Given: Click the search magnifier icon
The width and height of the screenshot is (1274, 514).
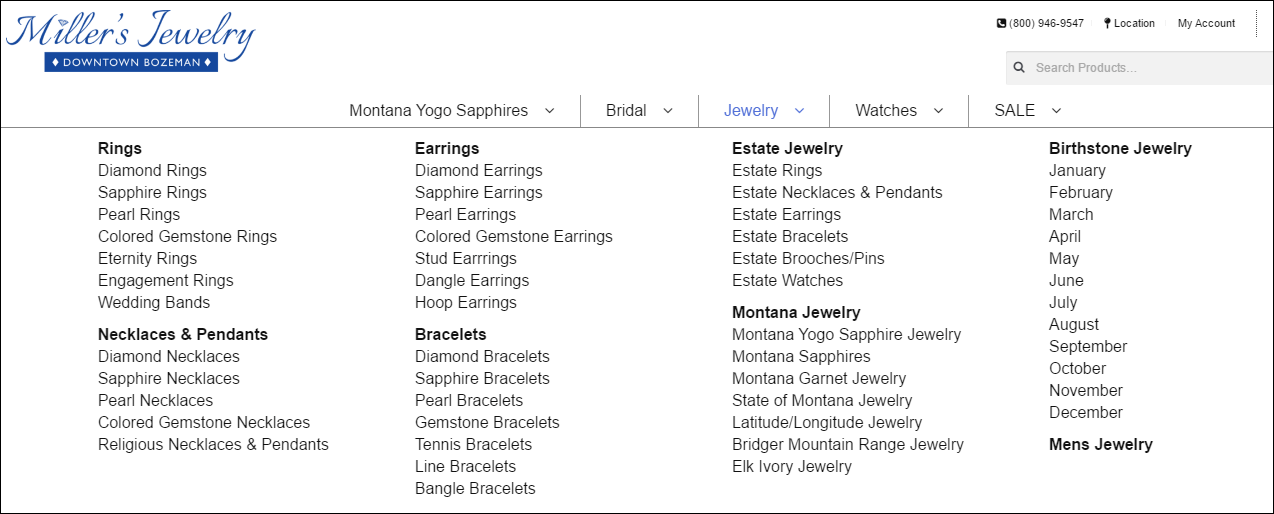Looking at the screenshot, I should (x=1019, y=68).
